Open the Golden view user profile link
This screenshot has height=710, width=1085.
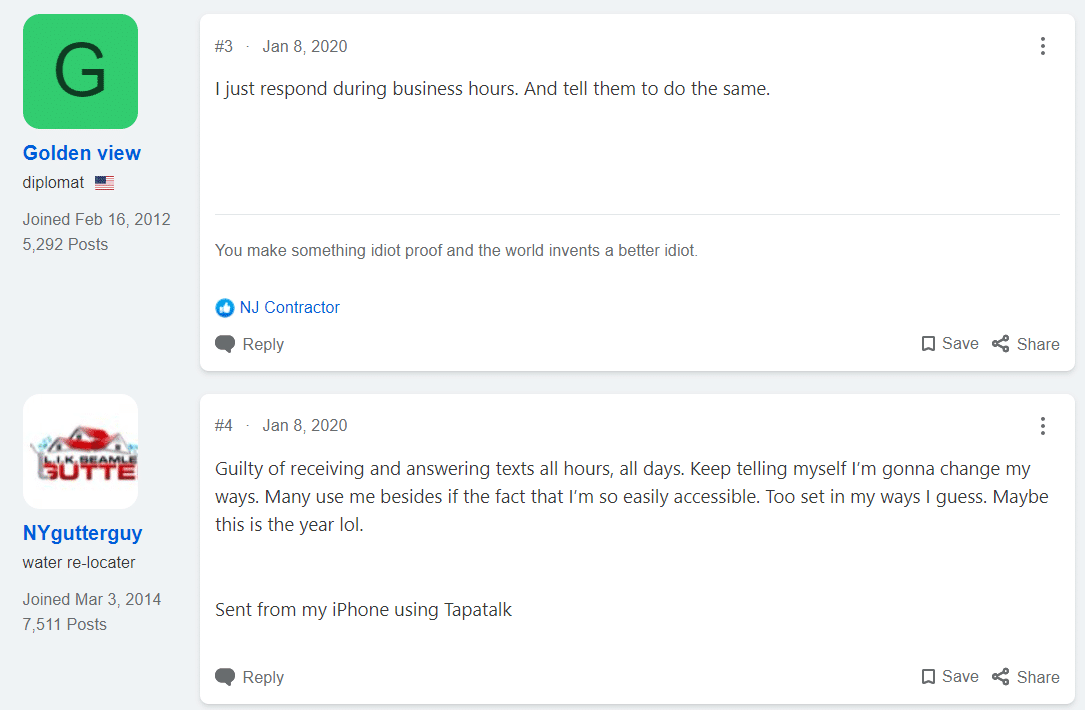click(82, 153)
